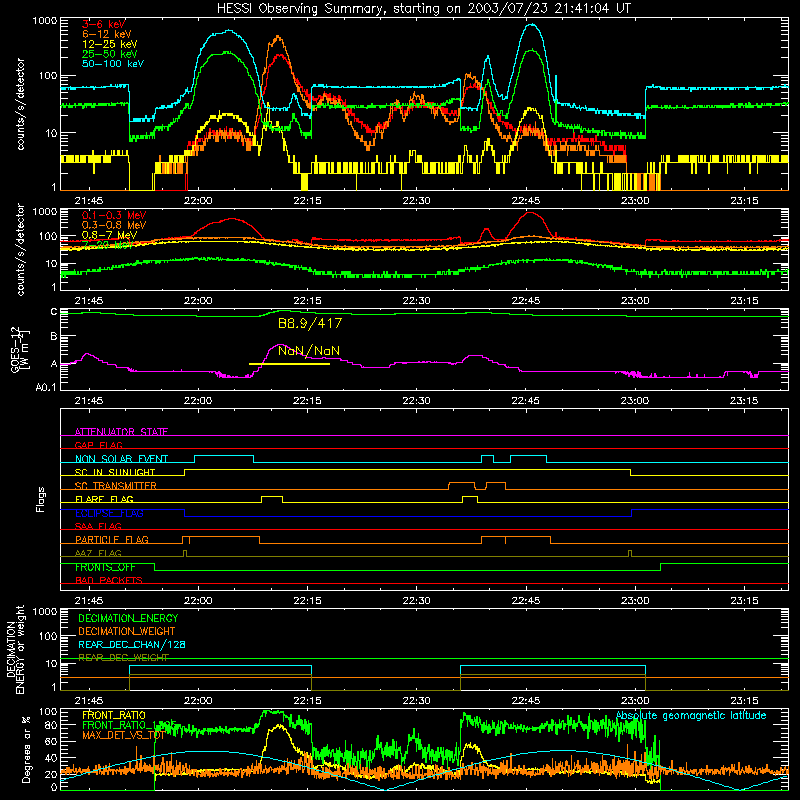This screenshot has width=800, height=800.
Task: Click the yellow flare interval bar under NaN/NaN
Action: tap(289, 364)
